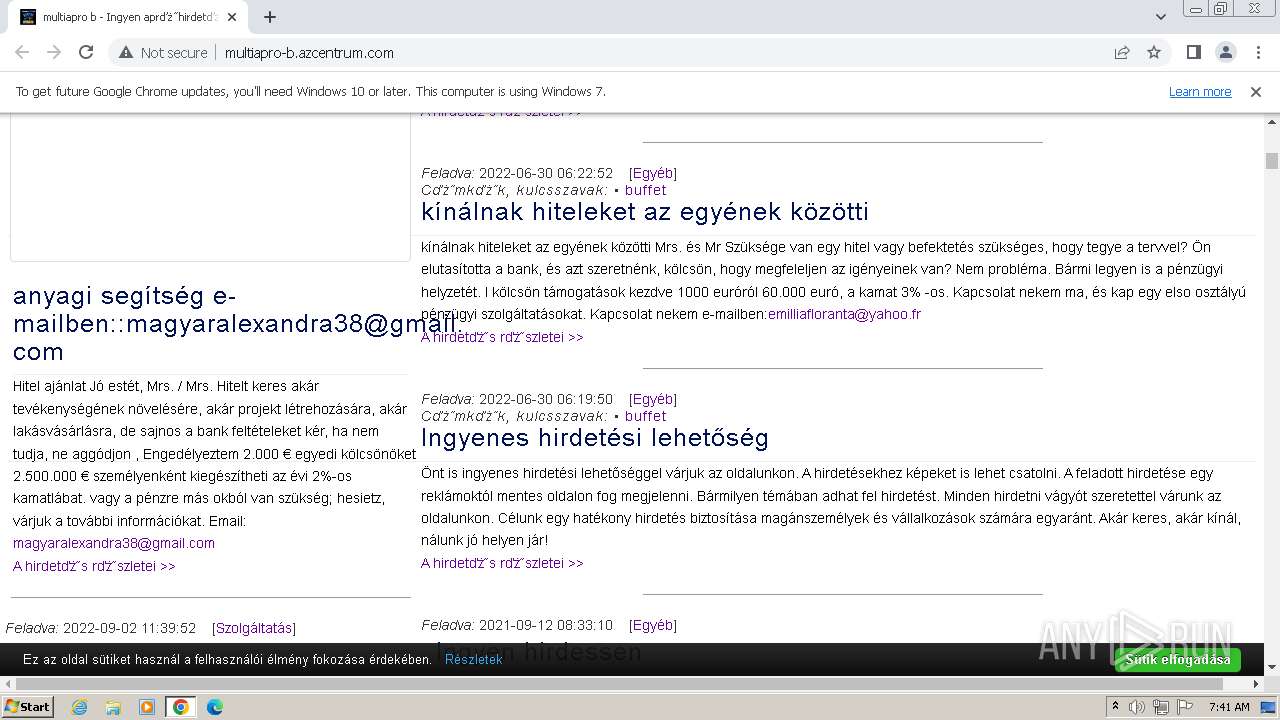Open the system clock showing 7:41 AM
The image size is (1280, 720).
coord(1229,707)
